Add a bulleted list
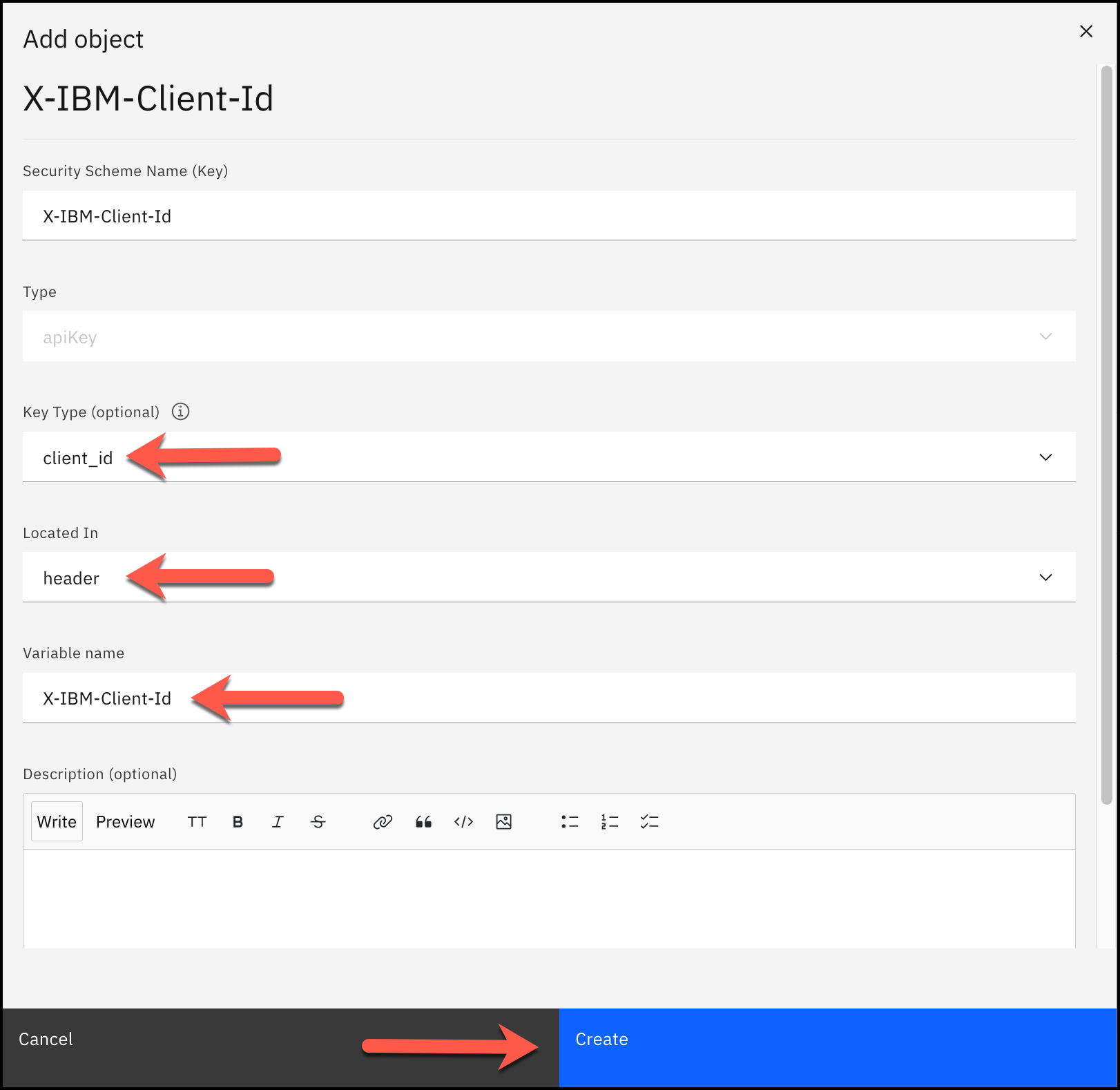The width and height of the screenshot is (1120, 1090). [570, 822]
